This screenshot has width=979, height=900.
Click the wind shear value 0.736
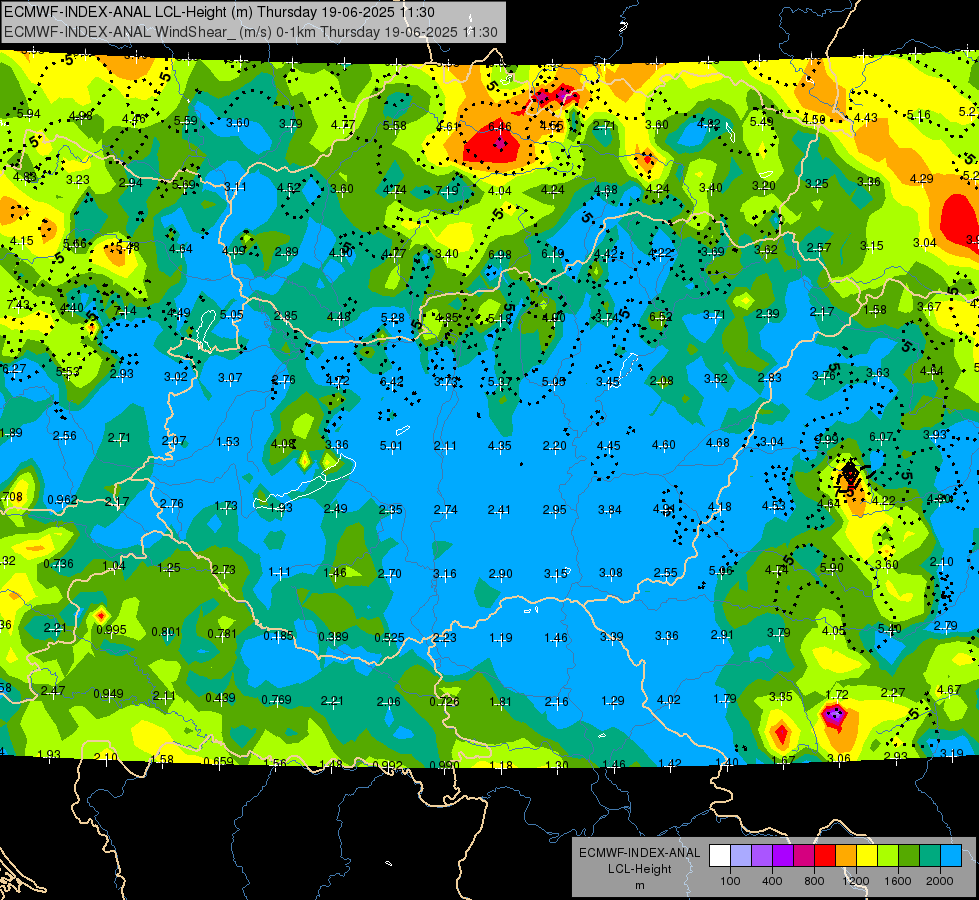coord(58,563)
